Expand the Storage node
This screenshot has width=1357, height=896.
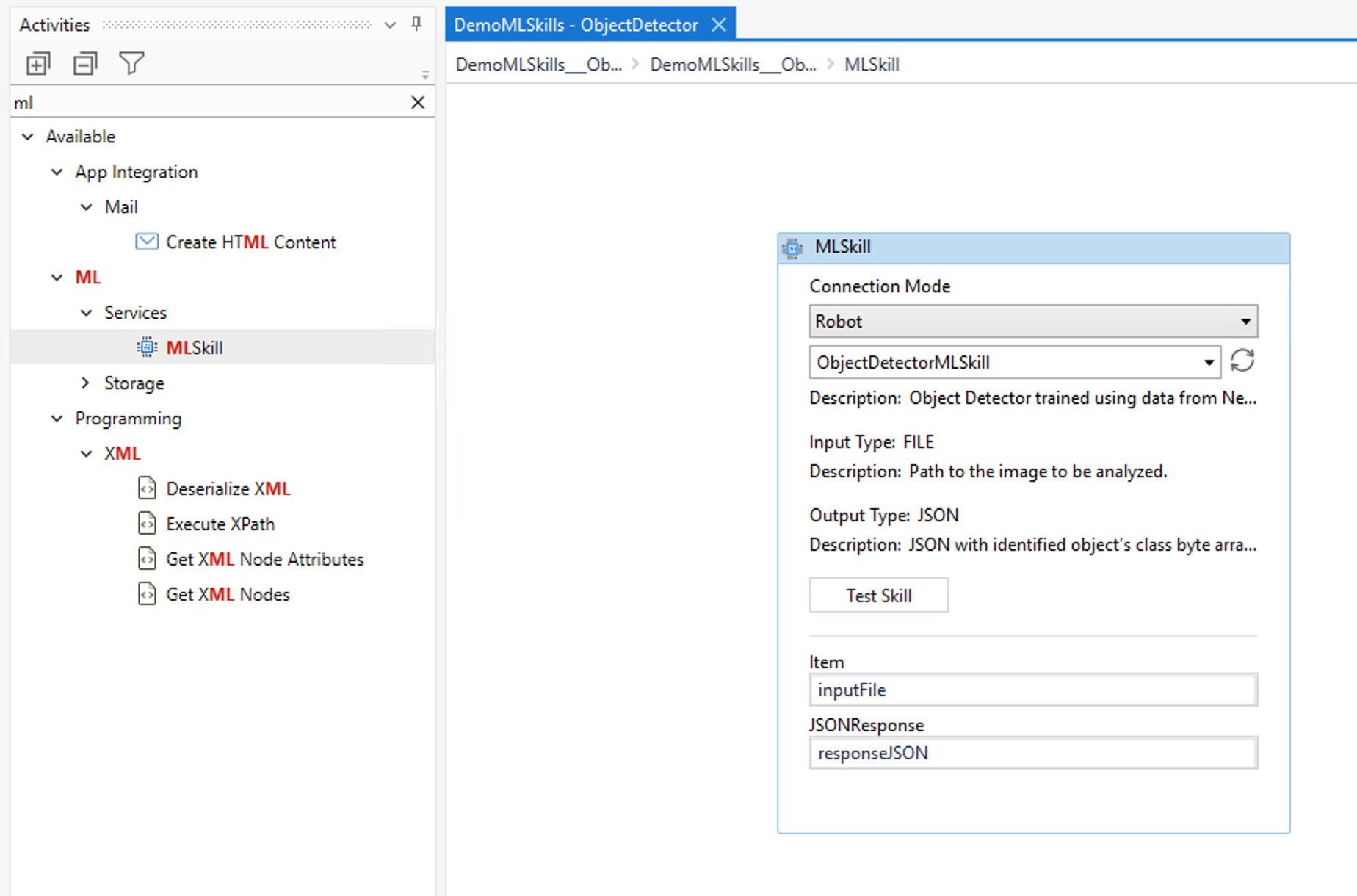coord(87,383)
